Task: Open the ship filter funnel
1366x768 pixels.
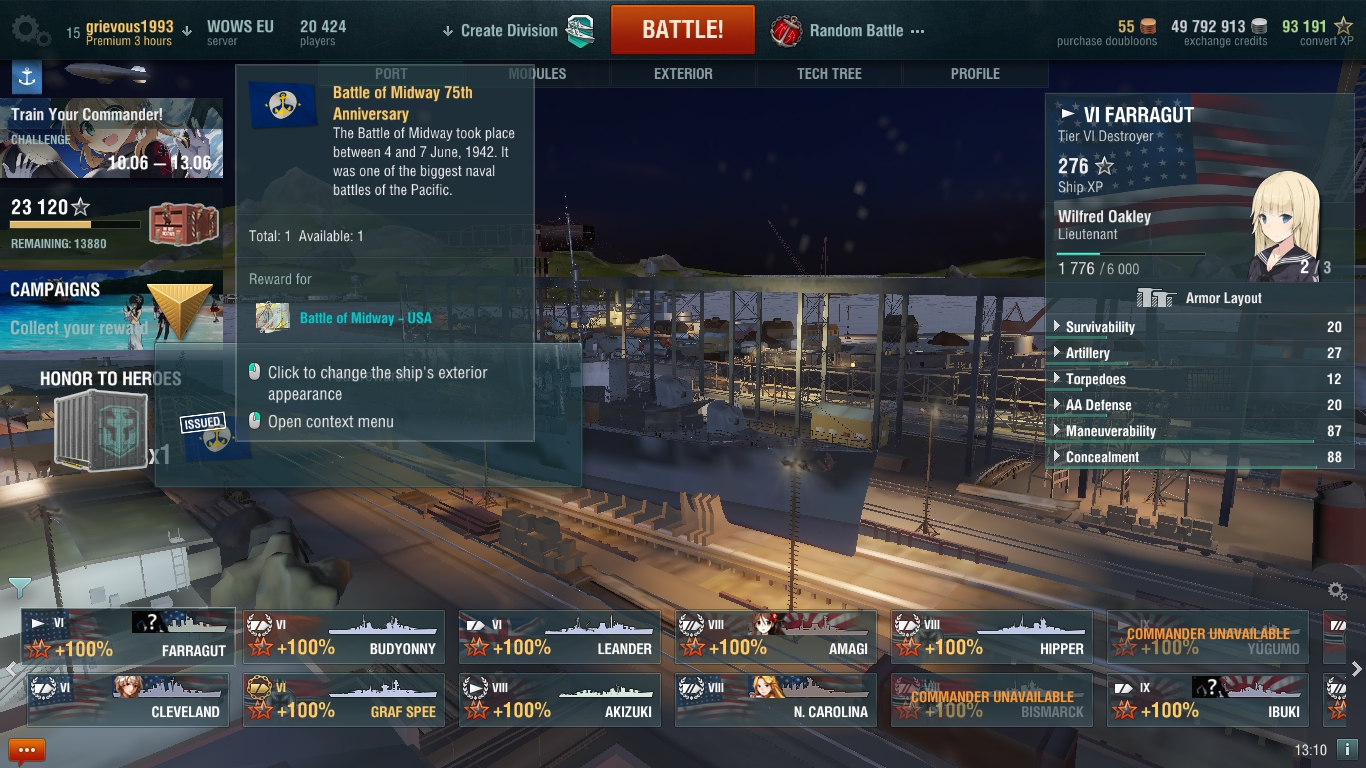Action: pyautogui.click(x=19, y=587)
